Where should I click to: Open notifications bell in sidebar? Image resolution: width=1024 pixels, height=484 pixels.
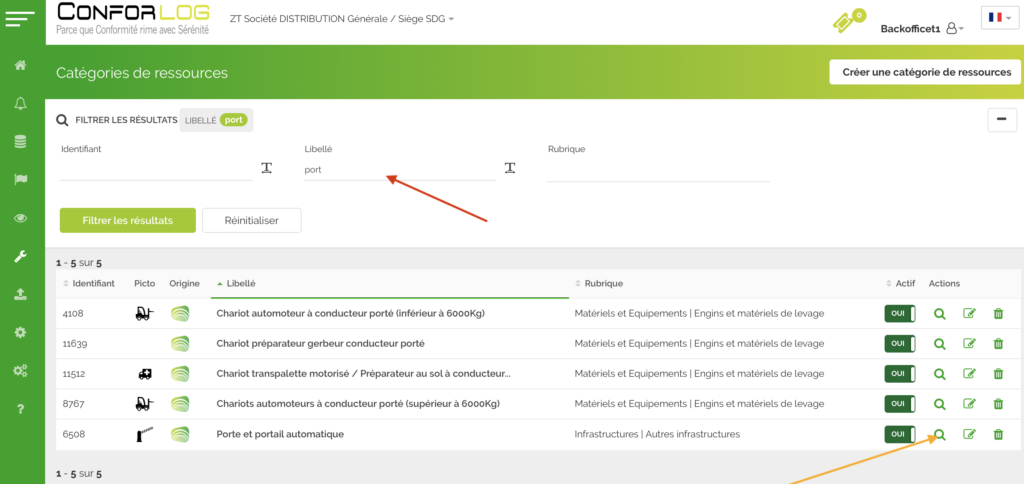pyautogui.click(x=20, y=103)
